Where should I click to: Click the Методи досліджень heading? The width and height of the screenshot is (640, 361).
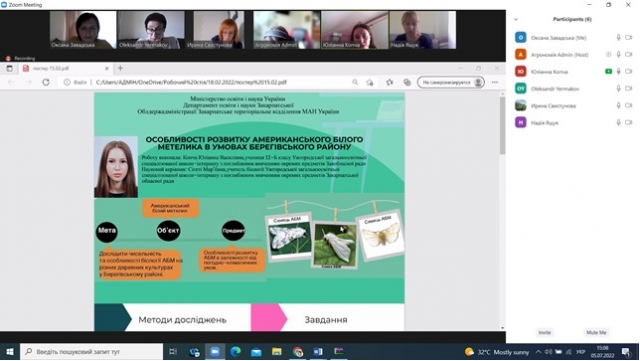[182, 320]
